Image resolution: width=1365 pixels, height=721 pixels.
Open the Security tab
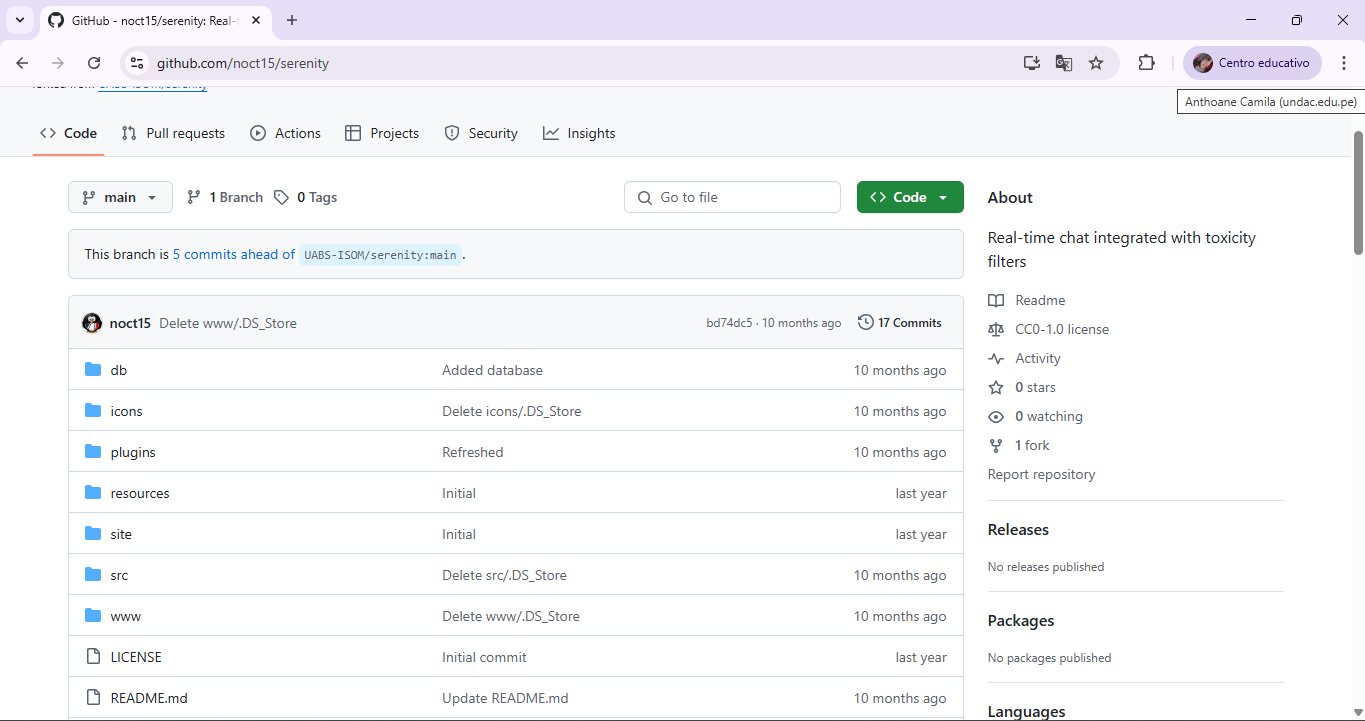481,133
